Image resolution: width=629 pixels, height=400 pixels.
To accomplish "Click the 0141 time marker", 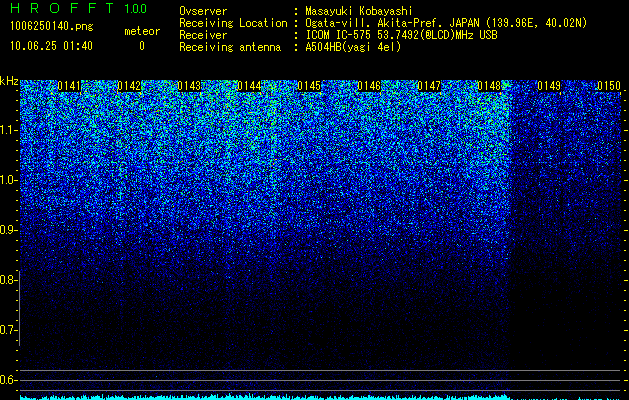I will tap(69, 86).
